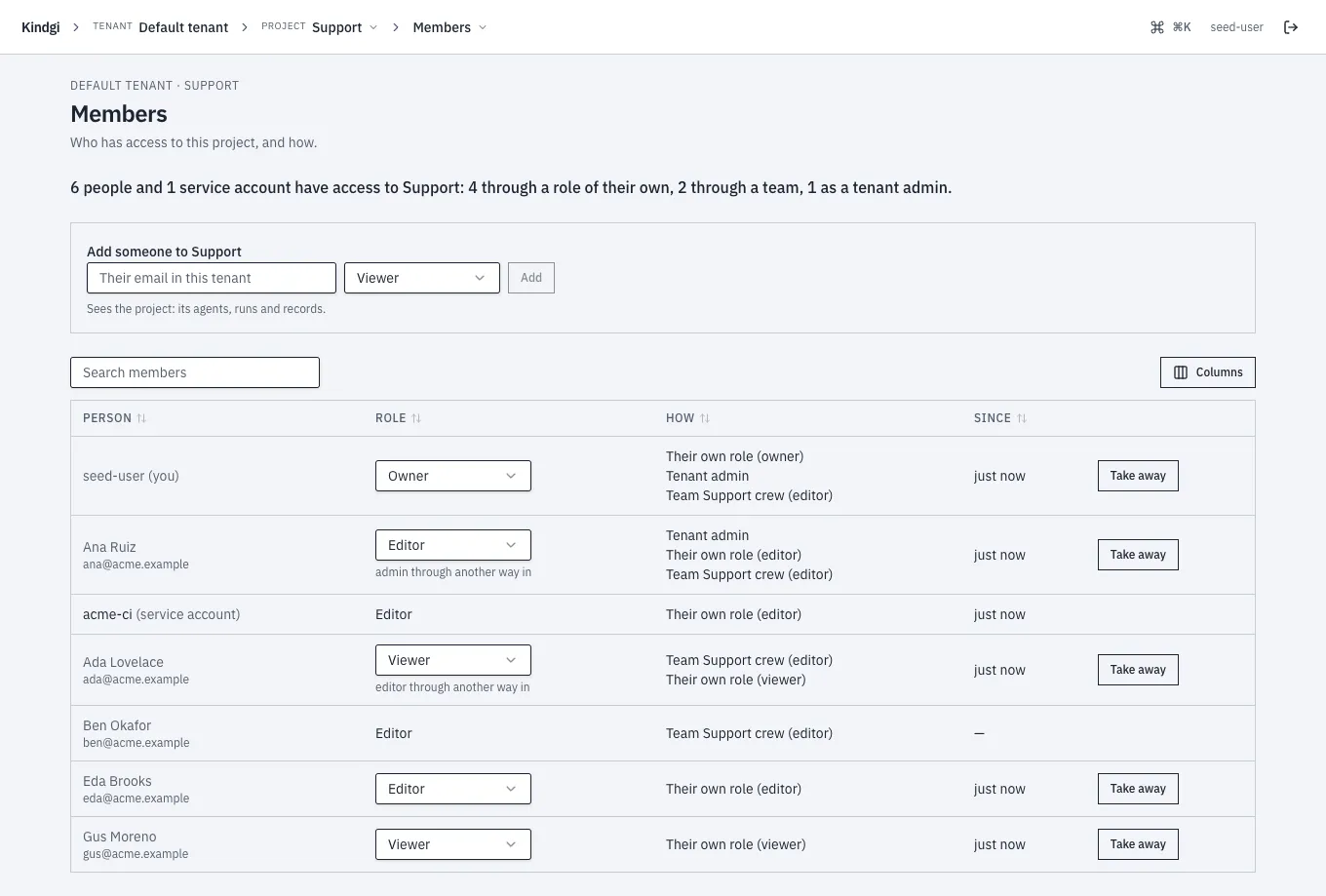Click the 'Add someone to Support' label
The image size is (1326, 896).
[x=164, y=252]
